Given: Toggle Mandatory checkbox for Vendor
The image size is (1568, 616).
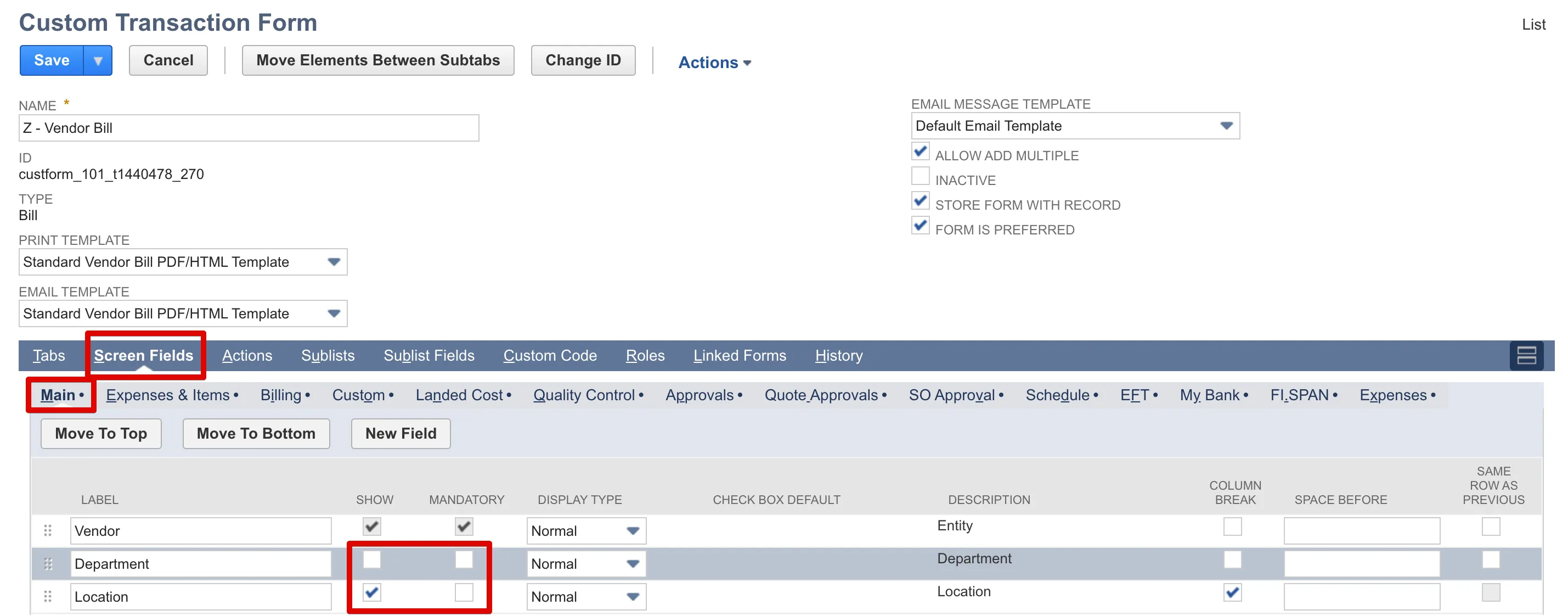Looking at the screenshot, I should (464, 526).
